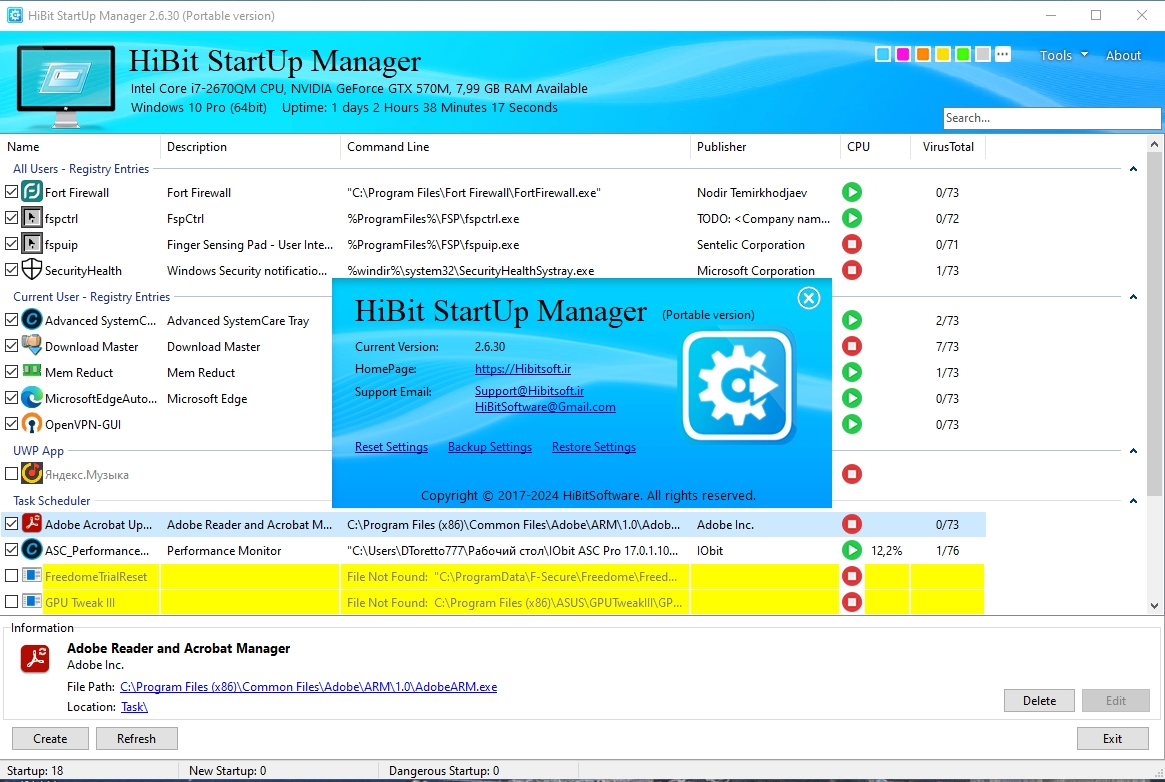Select the magenta color theme swatch

point(903,54)
